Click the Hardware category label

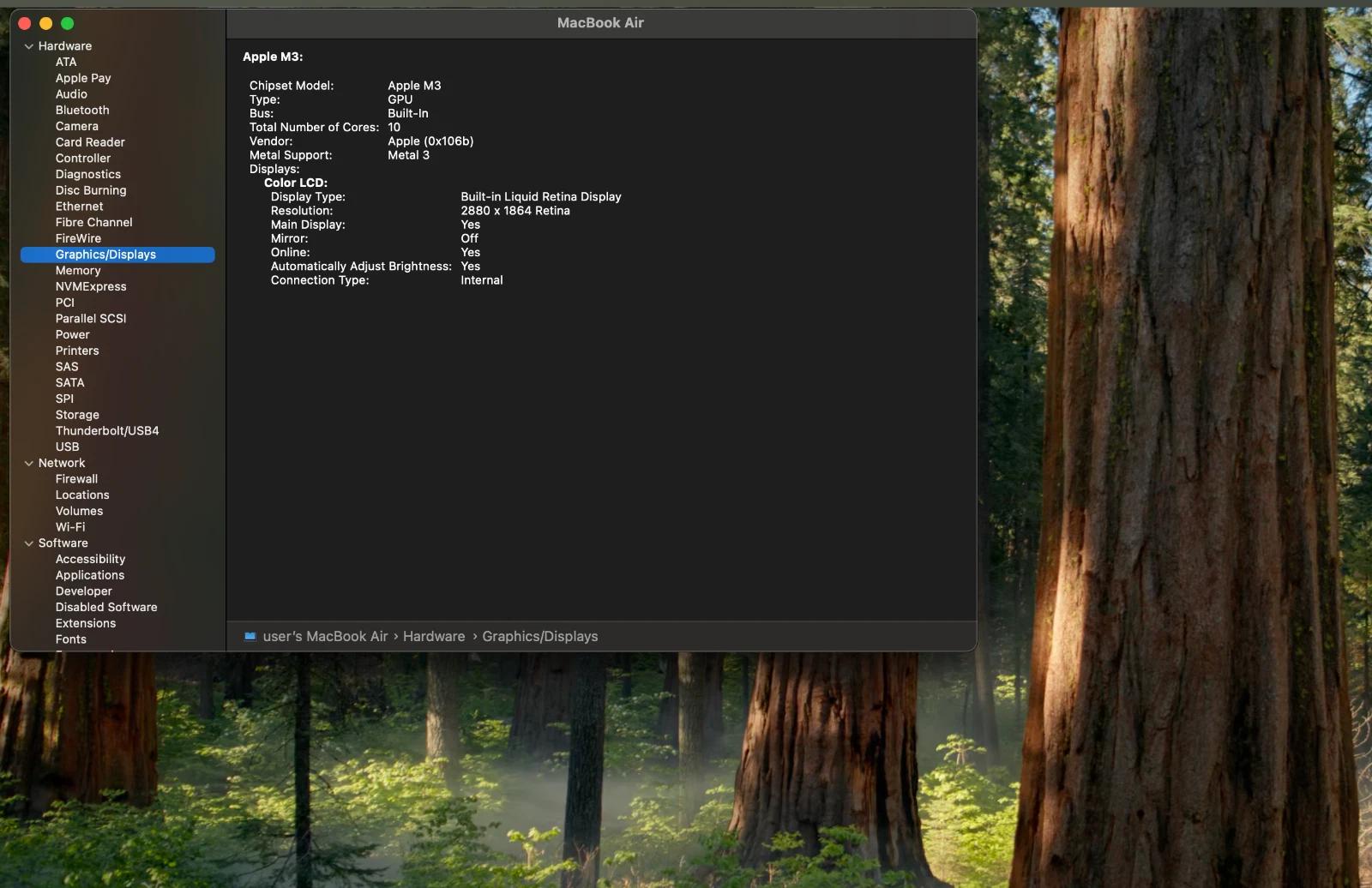[x=65, y=46]
